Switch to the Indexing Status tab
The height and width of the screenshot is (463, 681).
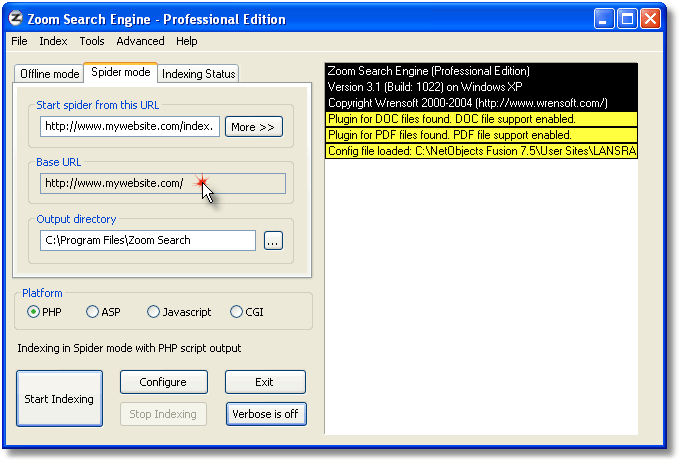pos(198,74)
